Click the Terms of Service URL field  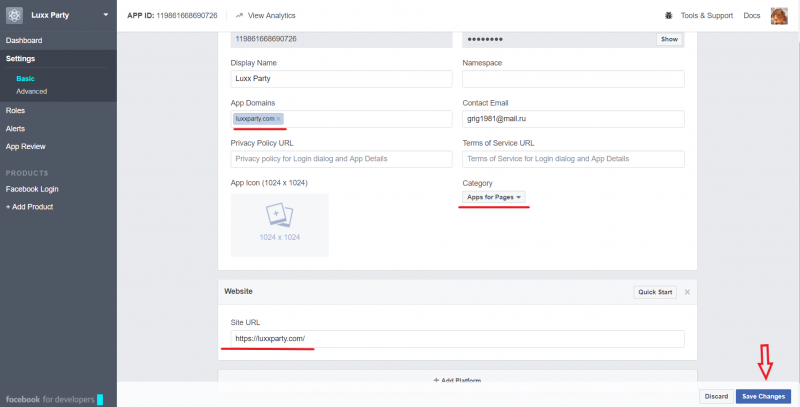click(573, 159)
